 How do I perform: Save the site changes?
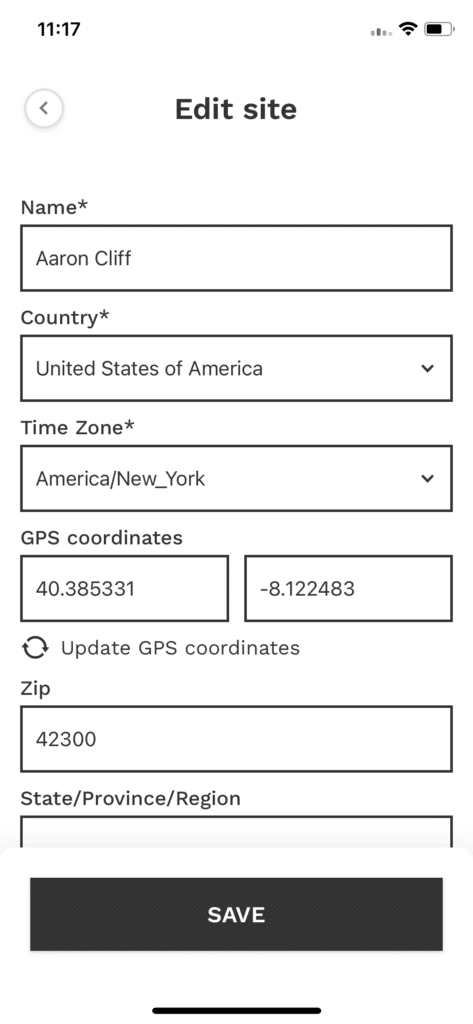(x=236, y=914)
